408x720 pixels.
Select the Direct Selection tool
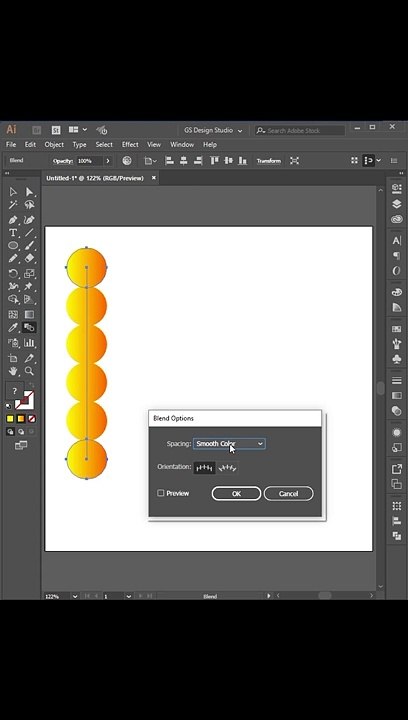tap(29, 192)
